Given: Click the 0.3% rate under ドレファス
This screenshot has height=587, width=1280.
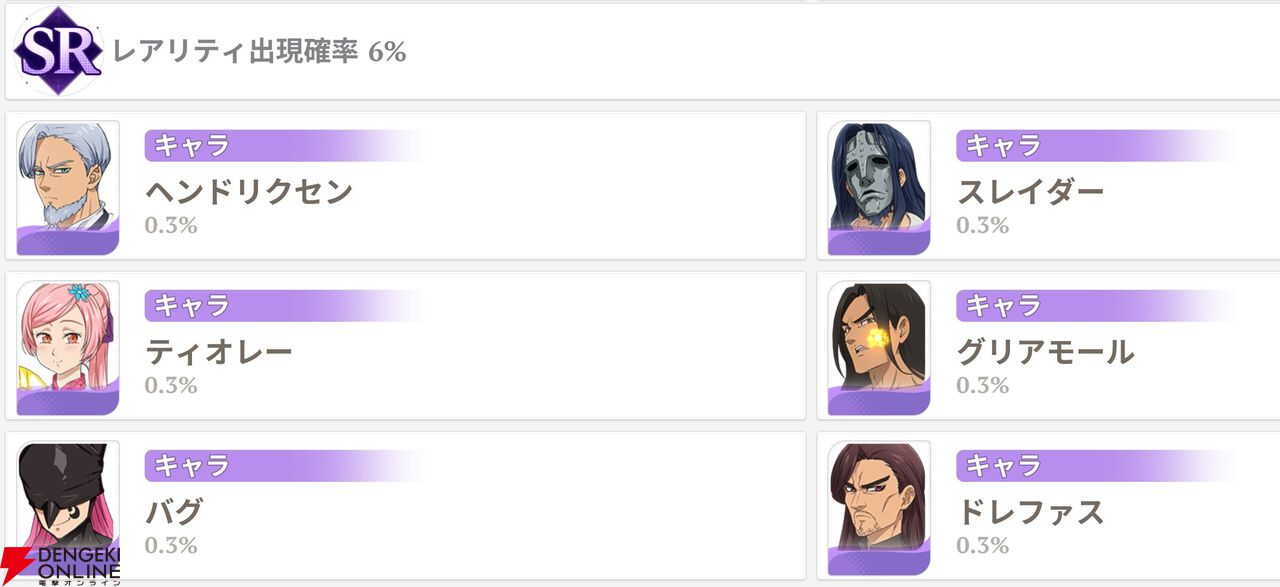Looking at the screenshot, I should [982, 545].
